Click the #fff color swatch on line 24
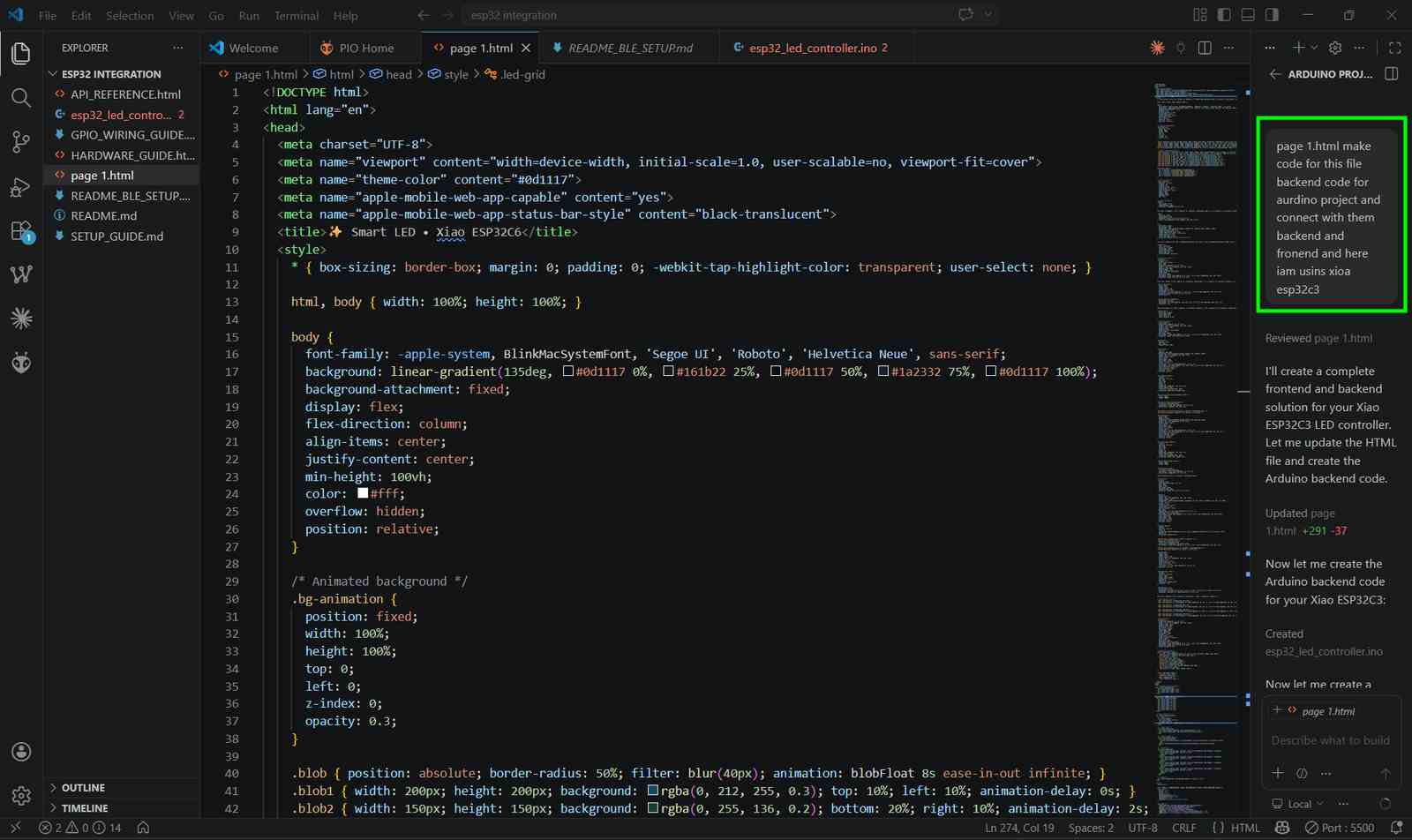 tap(363, 493)
